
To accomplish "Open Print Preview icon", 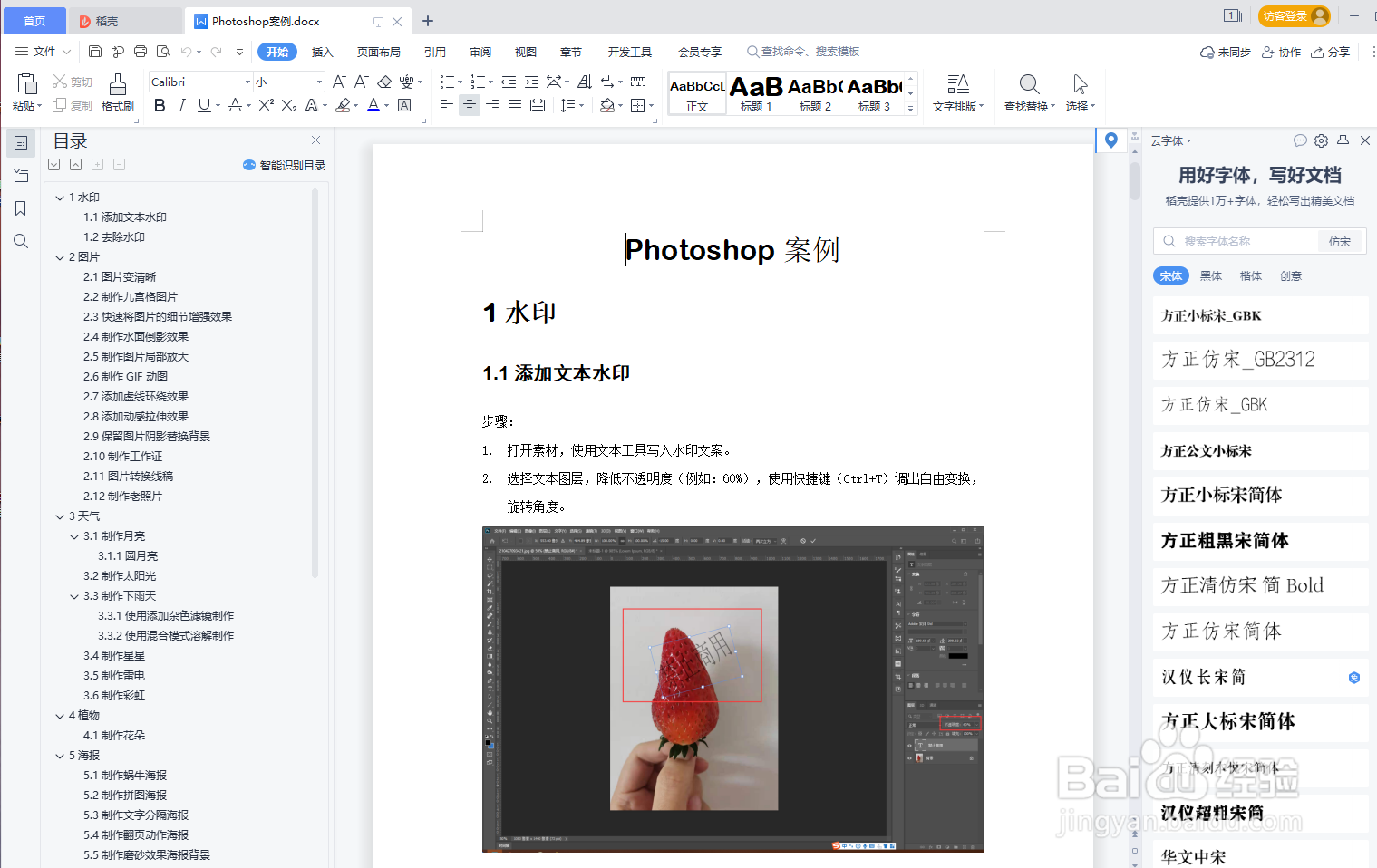I will tap(163, 52).
